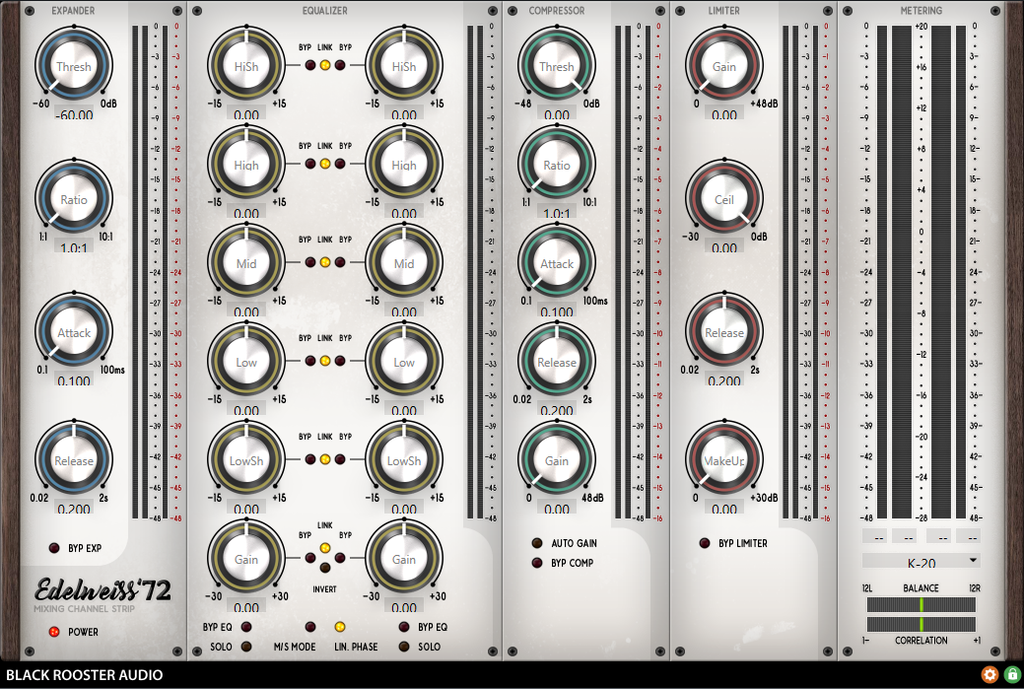Enable AUTO GAIN in the compressor
Screen dimensions: 1024x689
pyautogui.click(x=537, y=543)
